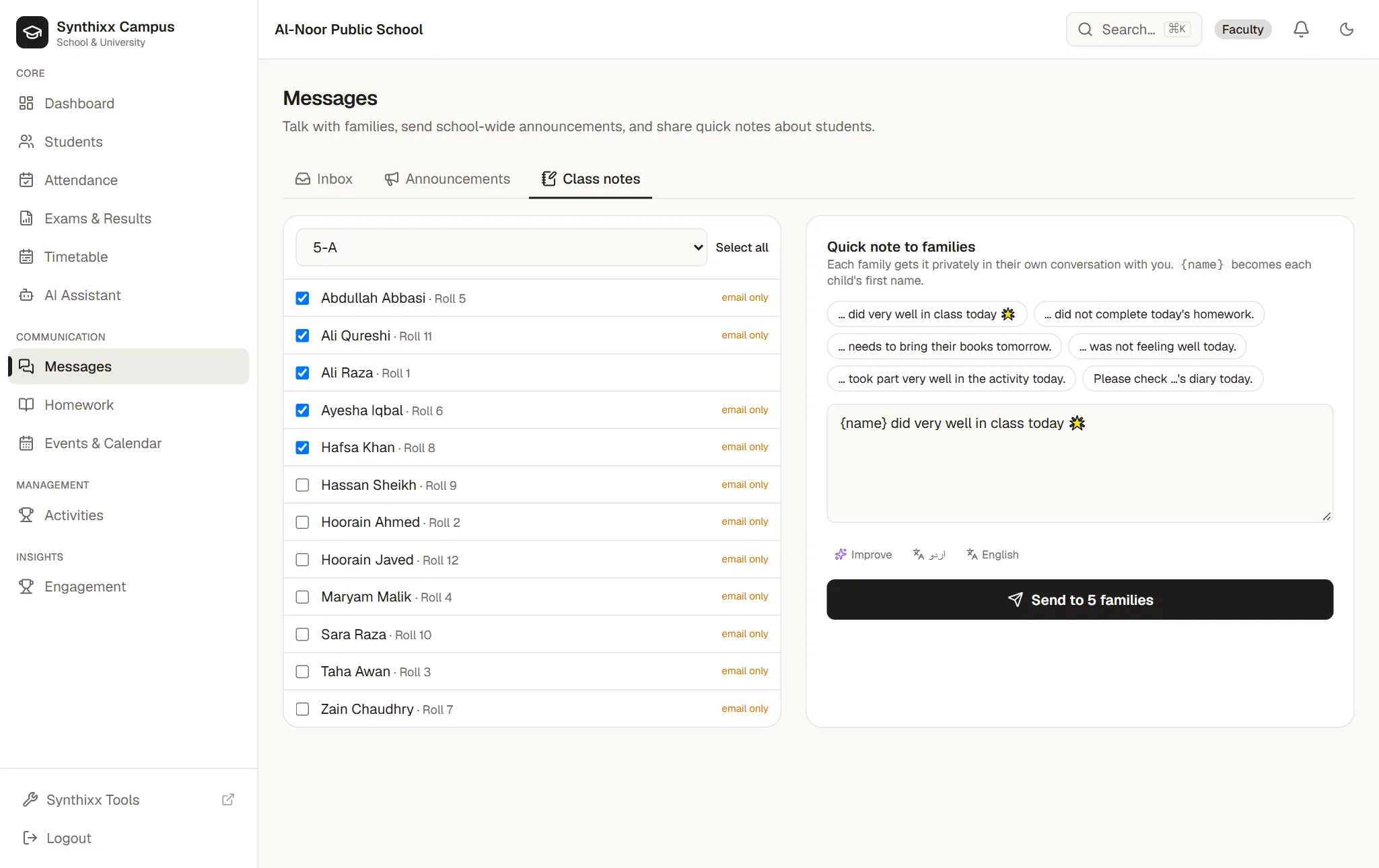This screenshot has height=868, width=1379.
Task: Click Send to 5 families button
Action: click(1080, 600)
